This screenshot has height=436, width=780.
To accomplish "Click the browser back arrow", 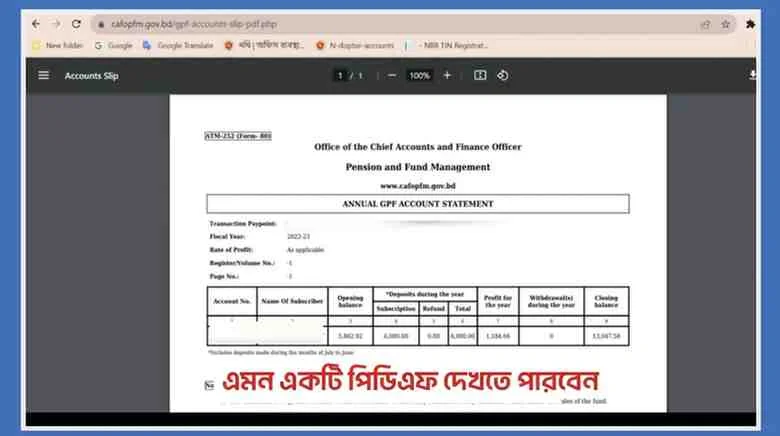I will 36,24.
